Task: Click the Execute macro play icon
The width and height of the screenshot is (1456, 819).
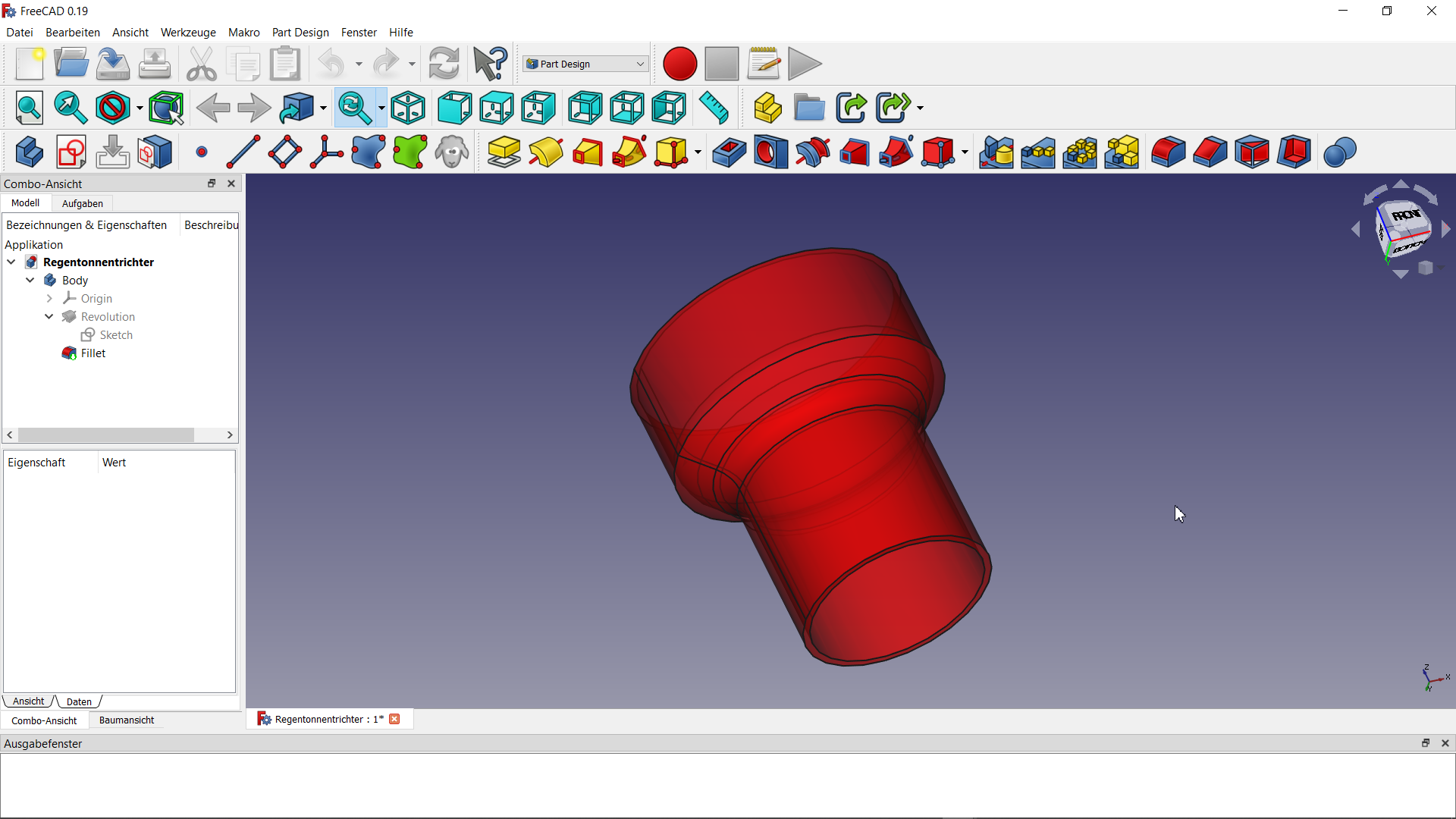Action: 805,64
